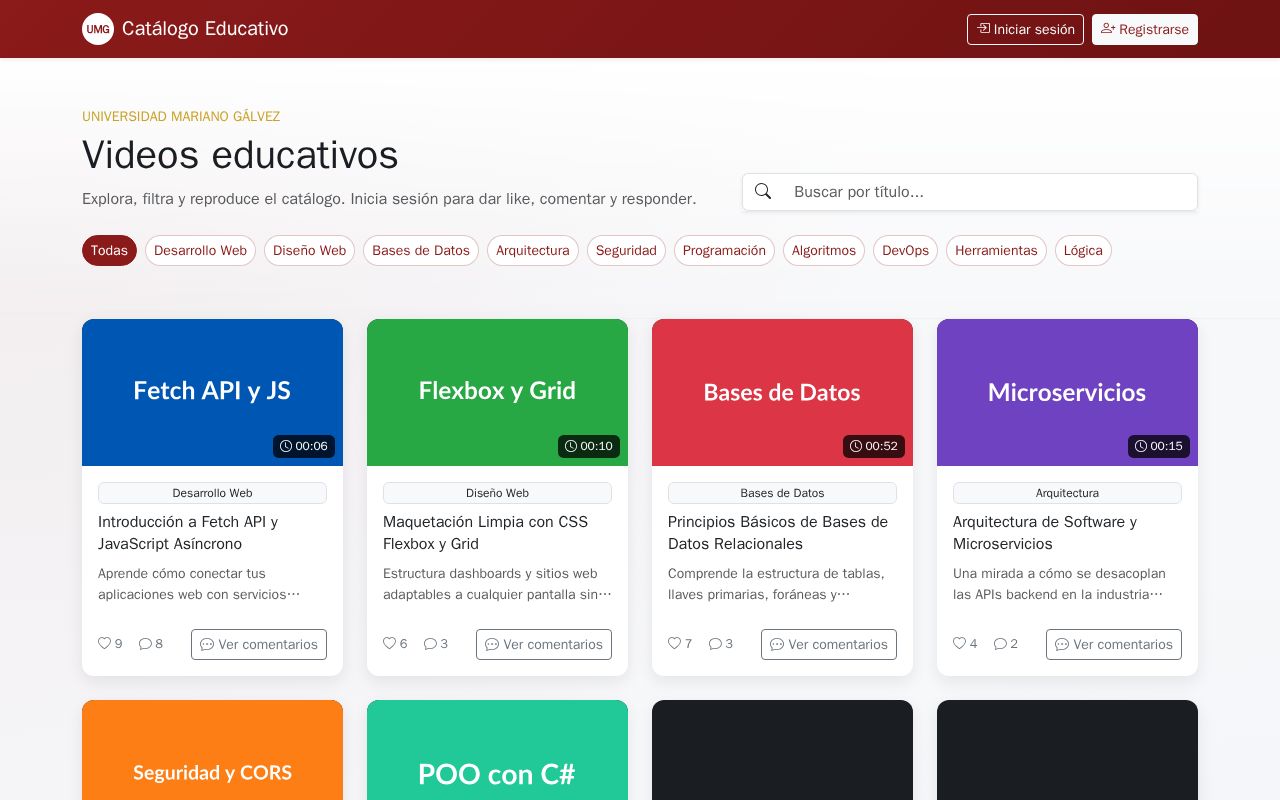The image size is (1280, 800).
Task: Click title Introducción a Fetch API y JavaScript Asíncrono
Action: (x=188, y=533)
